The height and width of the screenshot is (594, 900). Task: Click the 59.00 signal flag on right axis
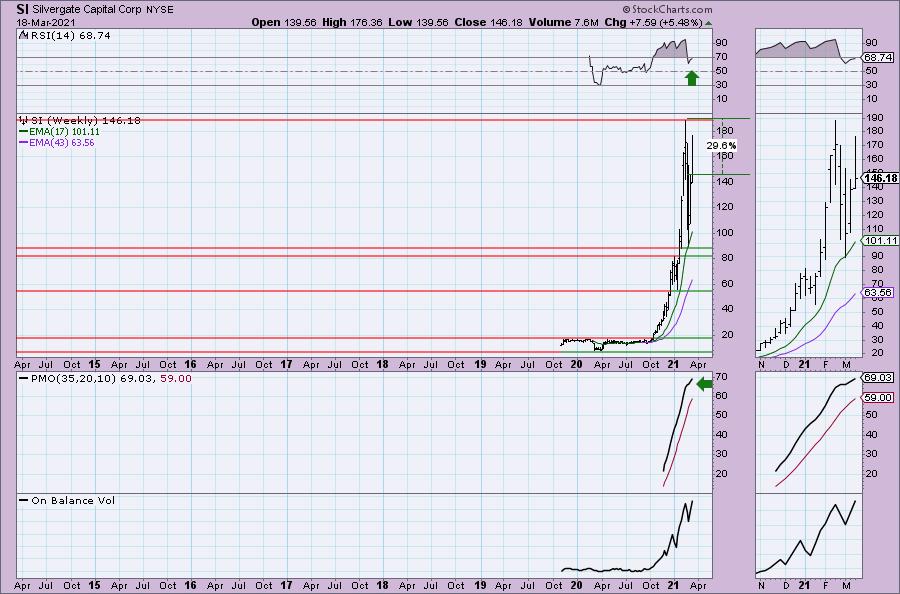(879, 397)
